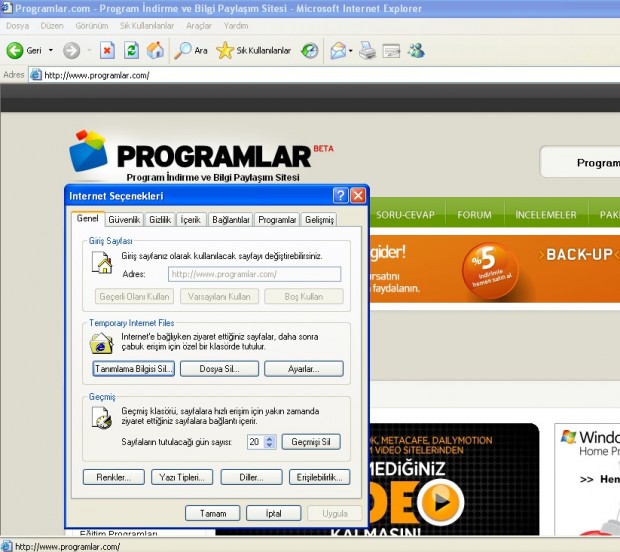The image size is (620, 552).
Task: Switch to the İçerik tab
Action: [x=191, y=220]
